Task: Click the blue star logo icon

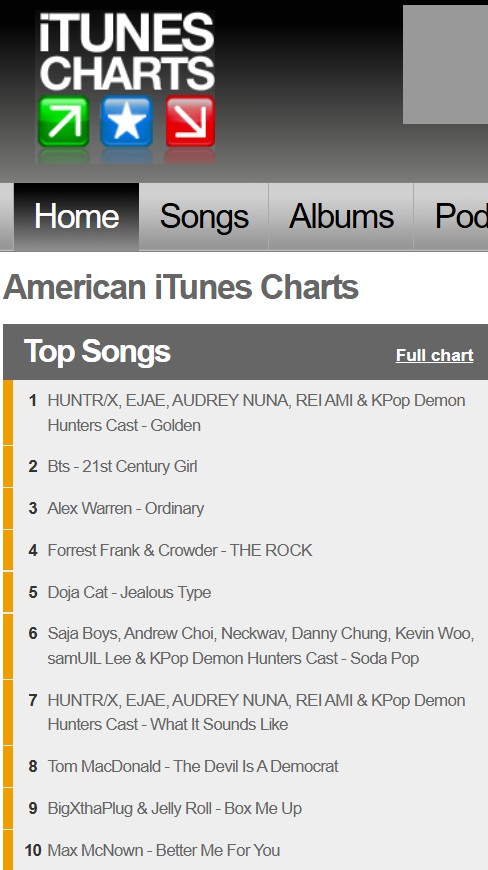Action: 126,122
